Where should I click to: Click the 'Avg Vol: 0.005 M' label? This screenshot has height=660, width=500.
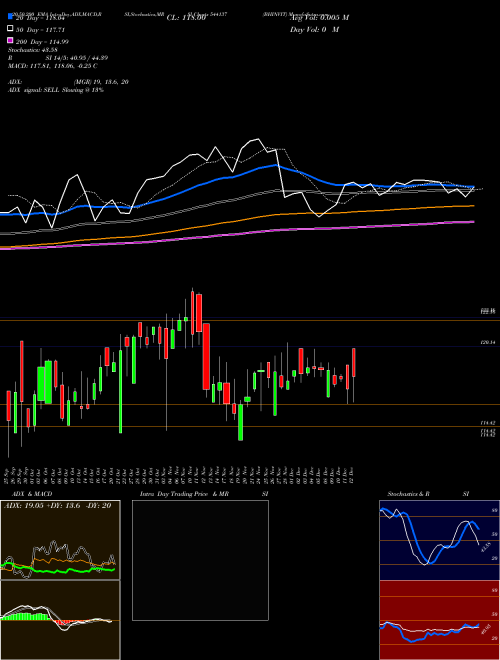pos(319,17)
